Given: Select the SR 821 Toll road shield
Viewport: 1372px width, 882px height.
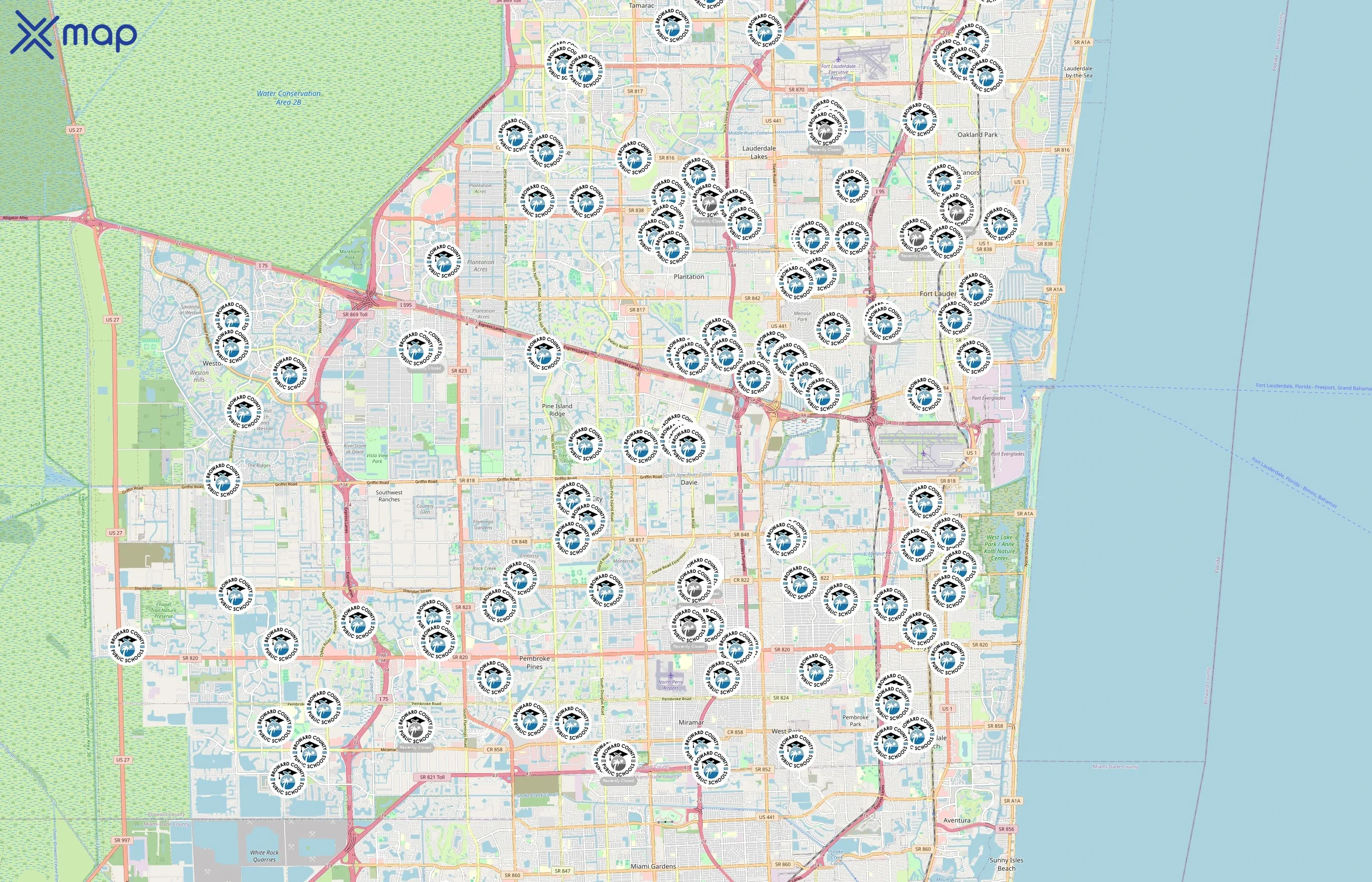Looking at the screenshot, I should point(432,777).
